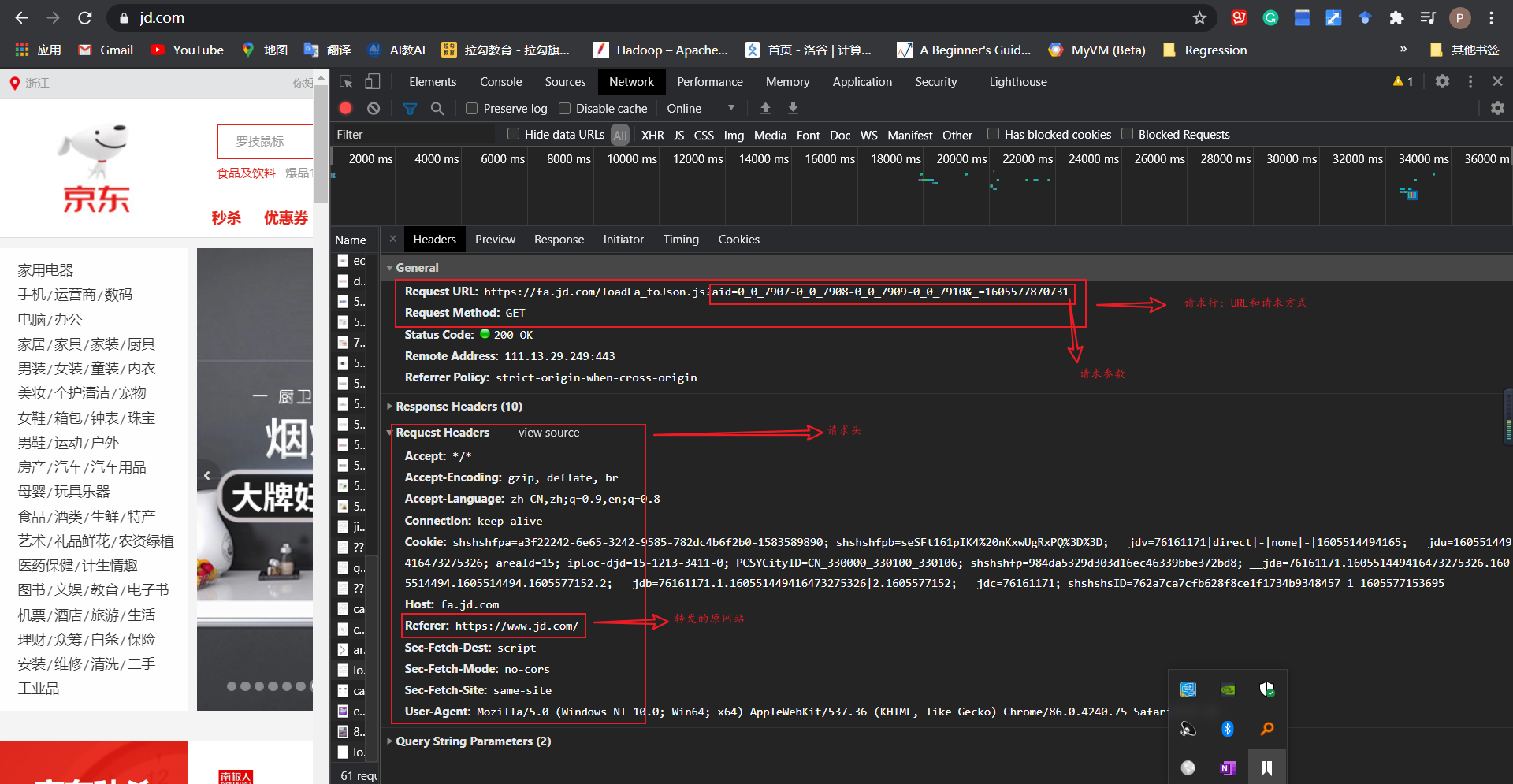
Task: Enable Preserve log checkbox
Action: coord(471,109)
